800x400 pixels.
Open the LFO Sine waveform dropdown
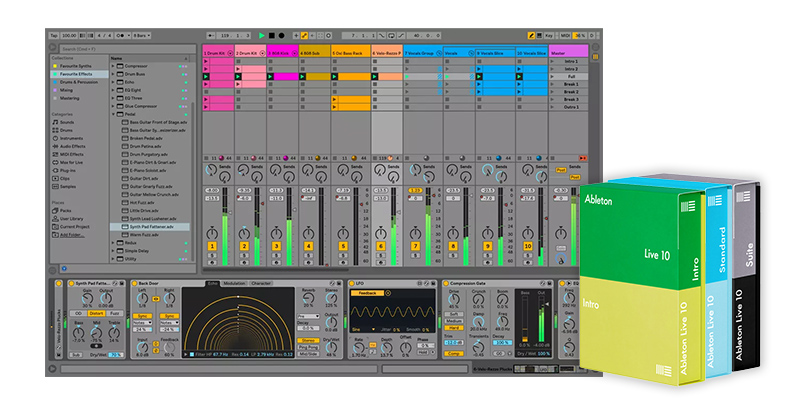(x=363, y=329)
